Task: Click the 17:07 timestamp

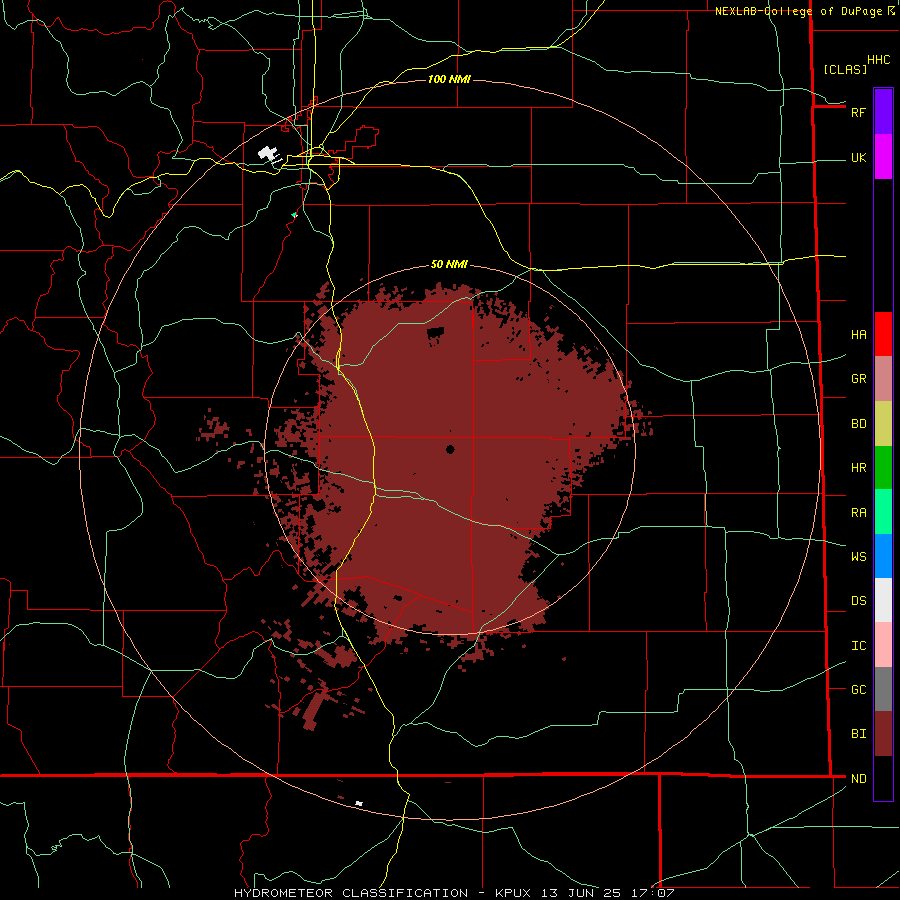Action: 654,893
